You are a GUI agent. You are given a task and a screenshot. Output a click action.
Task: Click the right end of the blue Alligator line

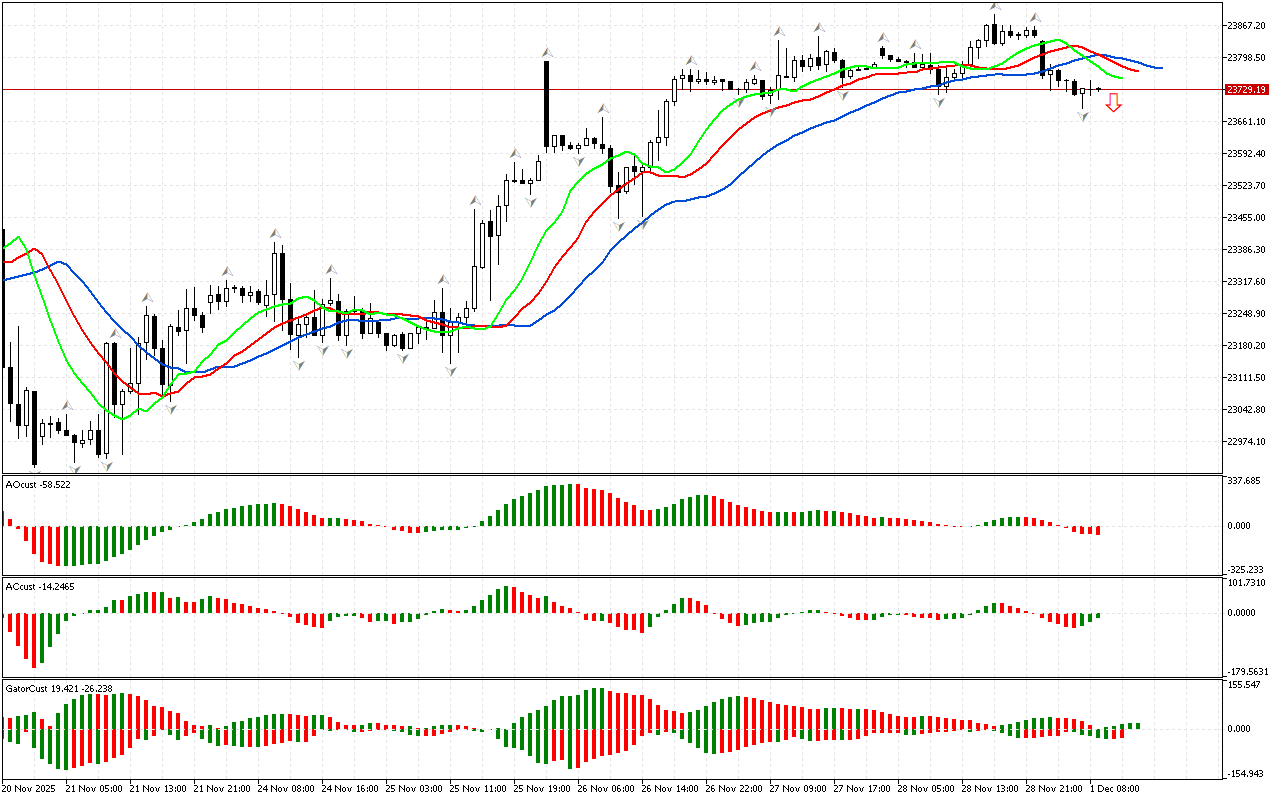[x=1160, y=68]
